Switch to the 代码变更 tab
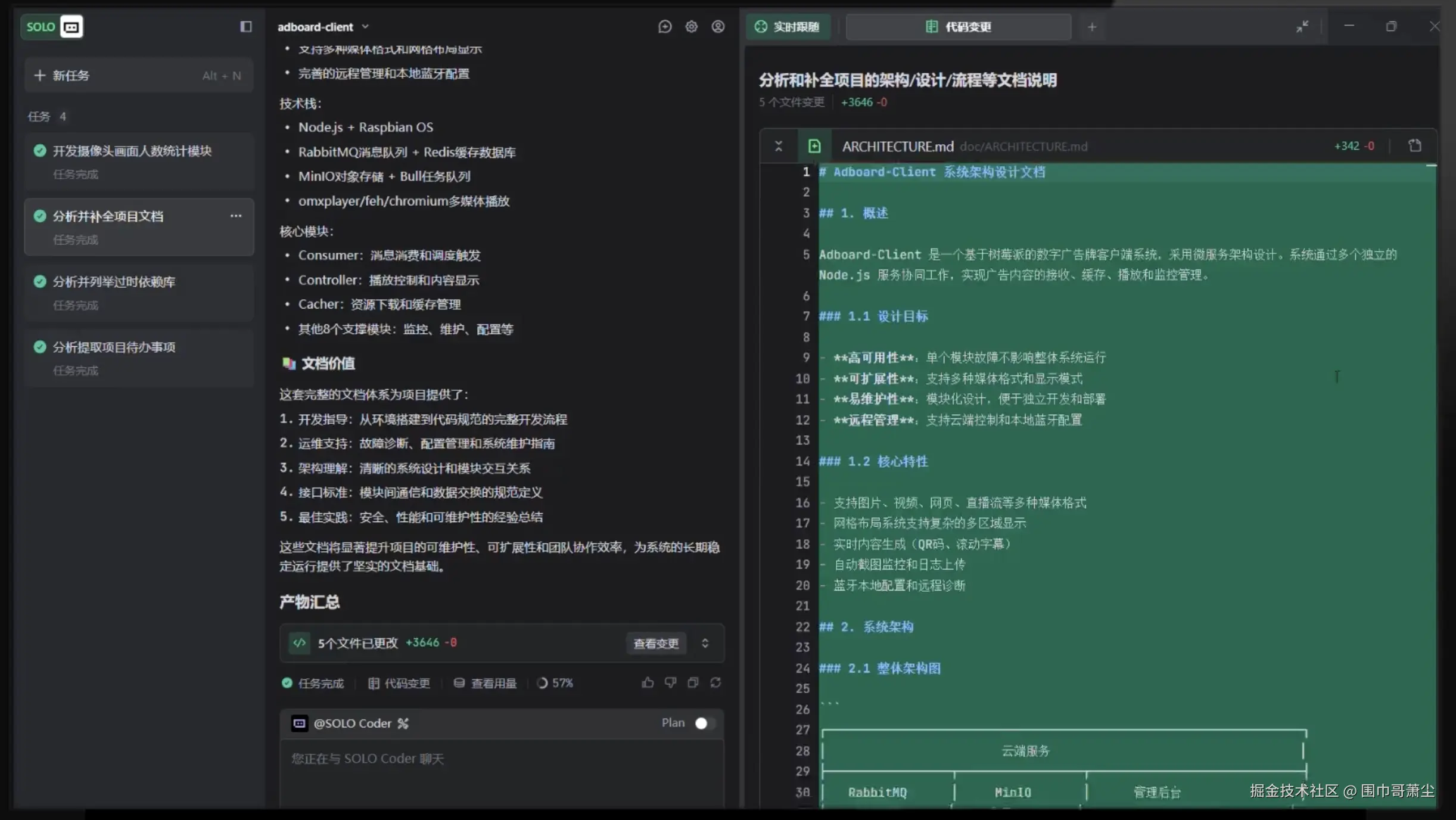This screenshot has height=820, width=1456. (x=959, y=27)
